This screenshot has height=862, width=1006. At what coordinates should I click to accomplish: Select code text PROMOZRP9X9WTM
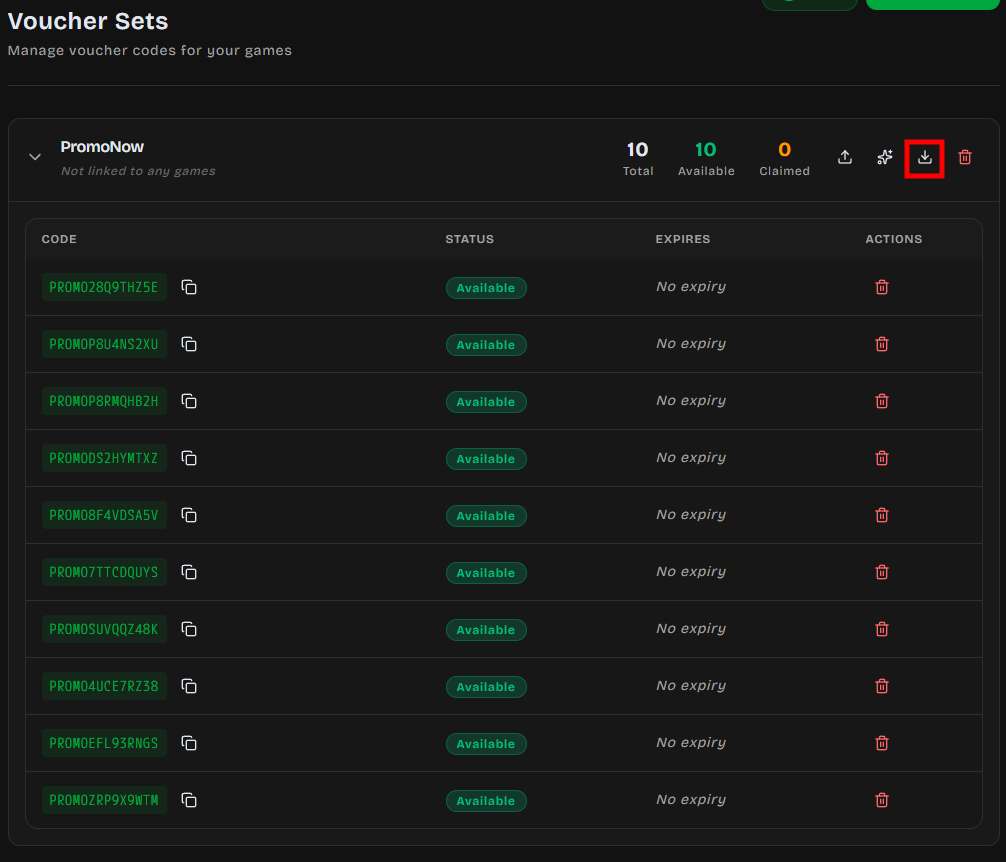pyautogui.click(x=104, y=801)
